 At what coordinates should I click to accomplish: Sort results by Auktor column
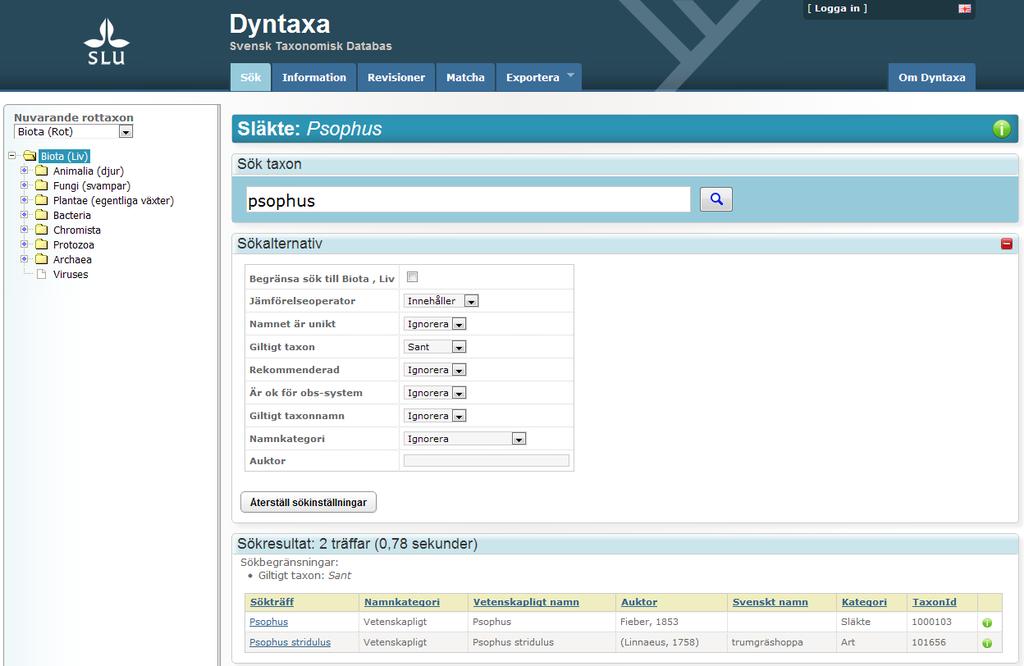(639, 602)
